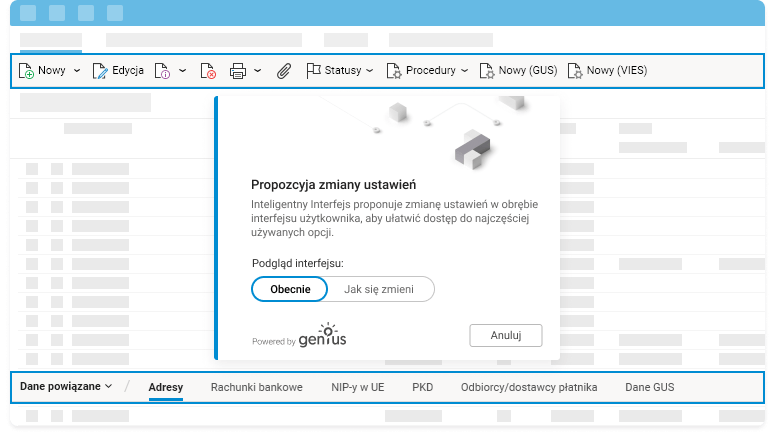
Task: Click the Statusy flag icon
Action: click(x=313, y=71)
